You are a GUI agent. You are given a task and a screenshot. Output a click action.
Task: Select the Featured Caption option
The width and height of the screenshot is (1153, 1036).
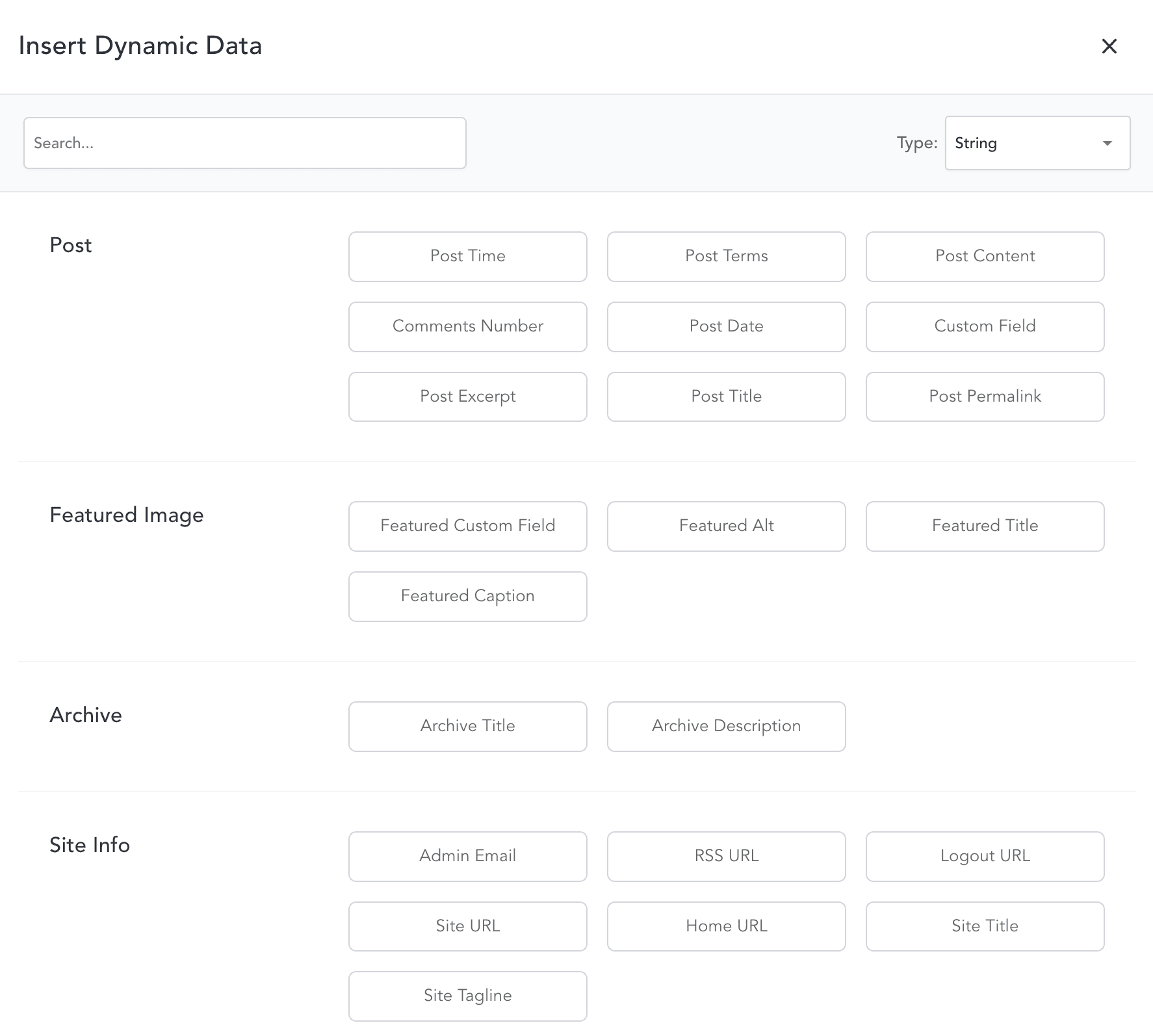coord(467,596)
